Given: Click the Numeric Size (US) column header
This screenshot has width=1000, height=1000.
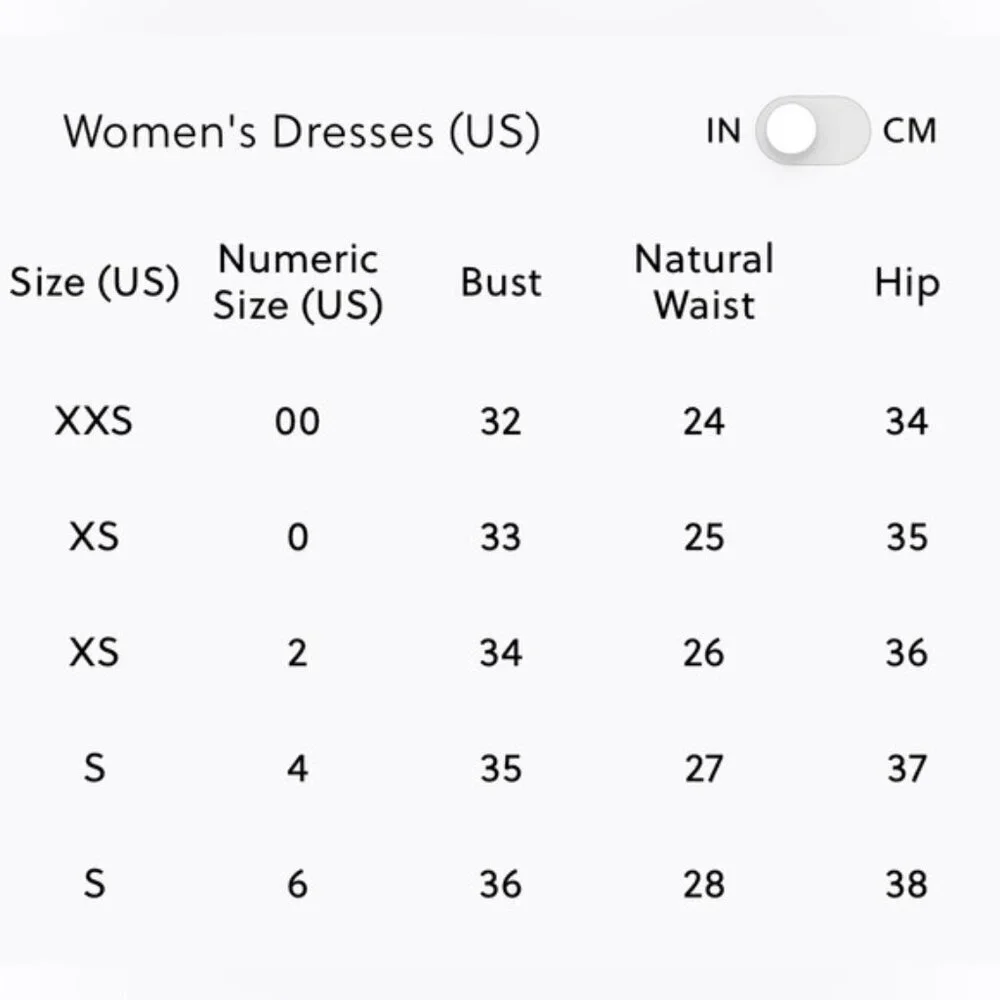Looking at the screenshot, I should click(298, 282).
